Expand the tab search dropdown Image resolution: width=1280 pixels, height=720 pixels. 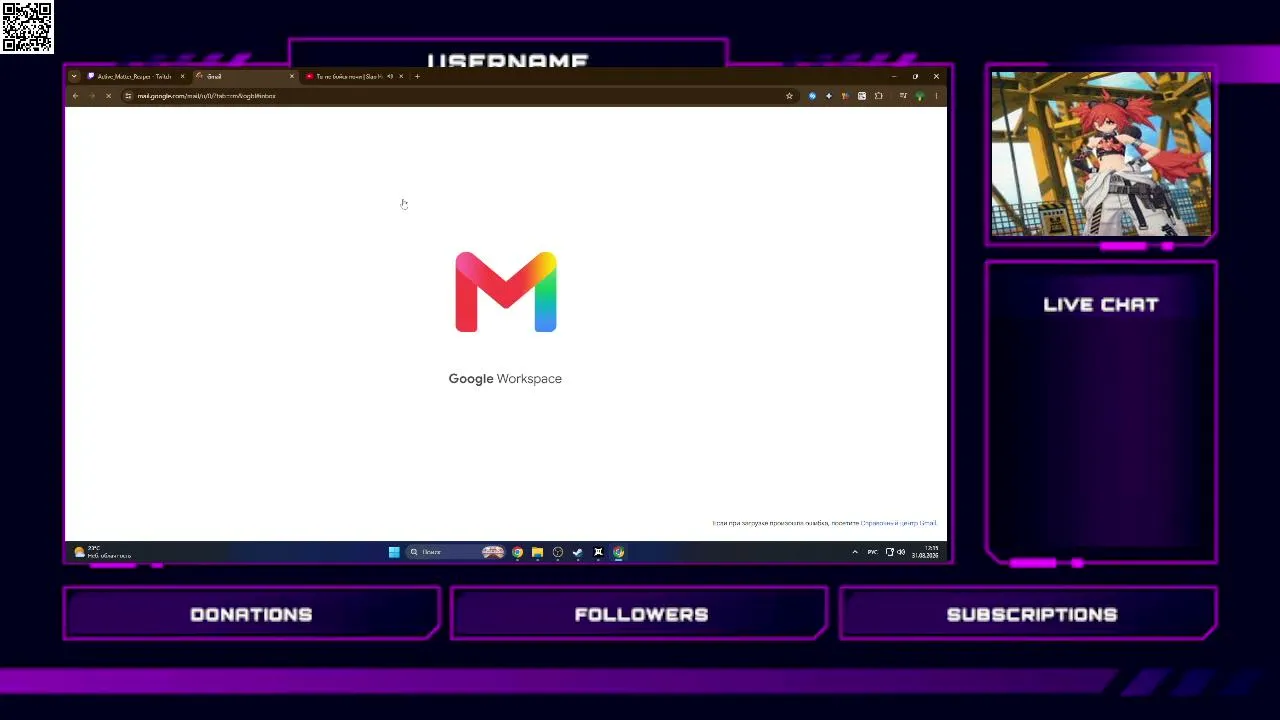click(73, 76)
